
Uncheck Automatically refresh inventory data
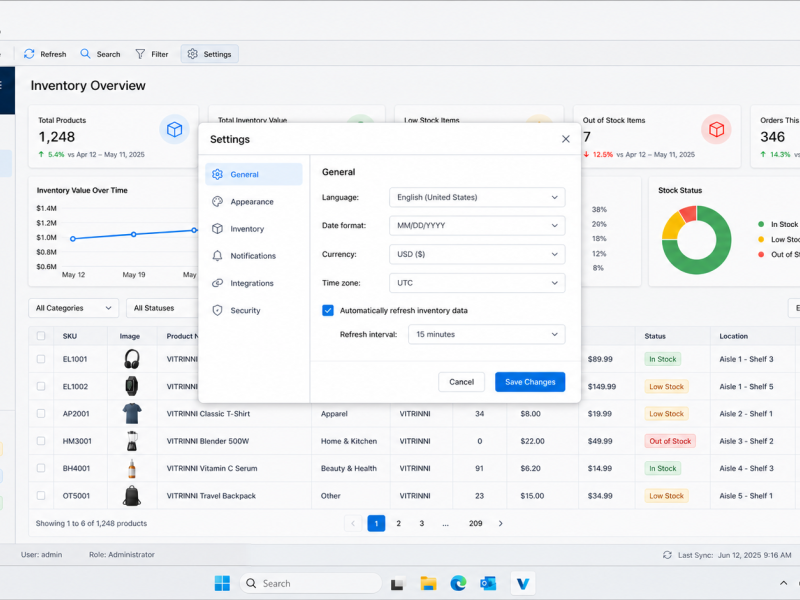point(328,310)
